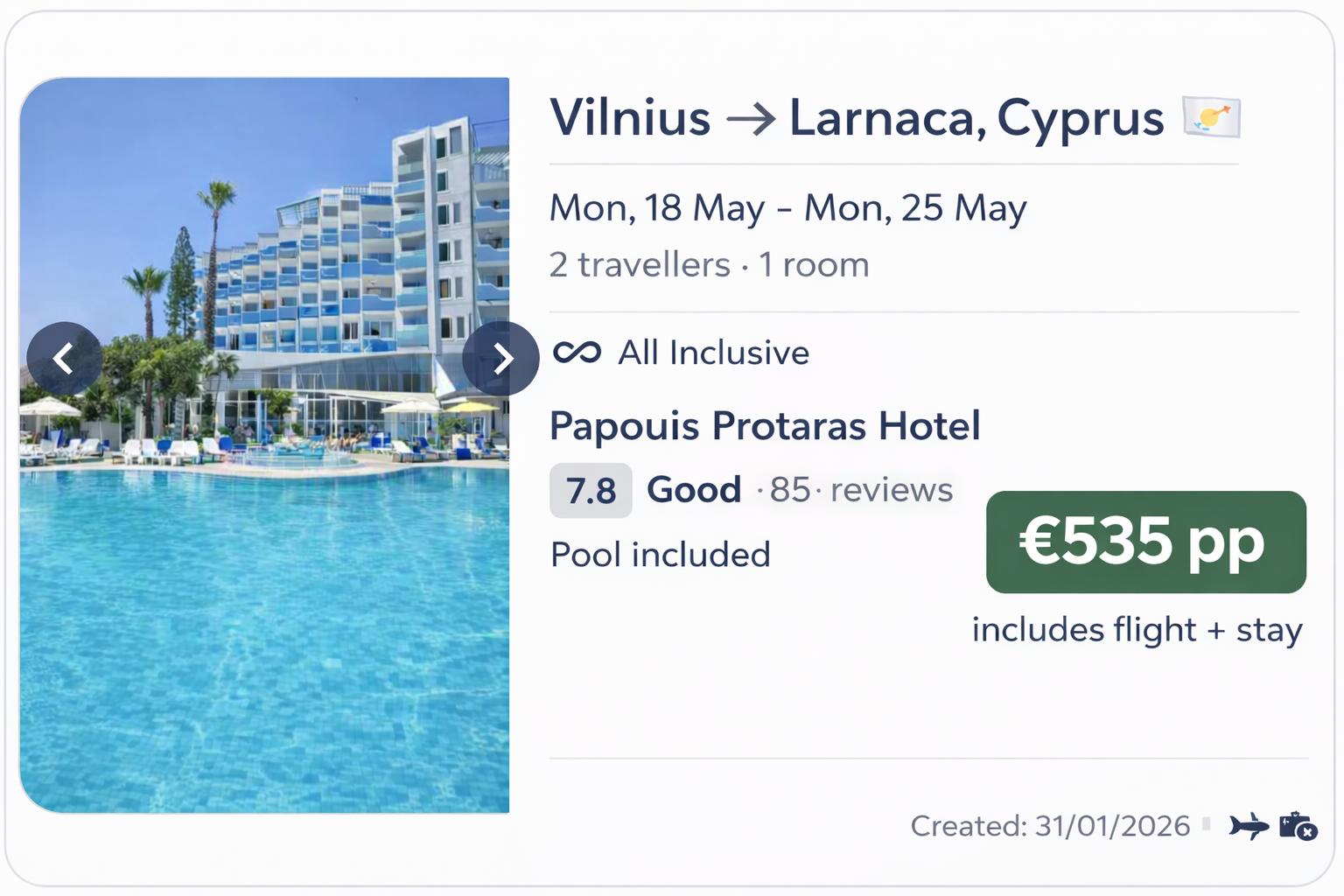Open the 85 reviews link
The image size is (1344, 896).
tap(861, 490)
